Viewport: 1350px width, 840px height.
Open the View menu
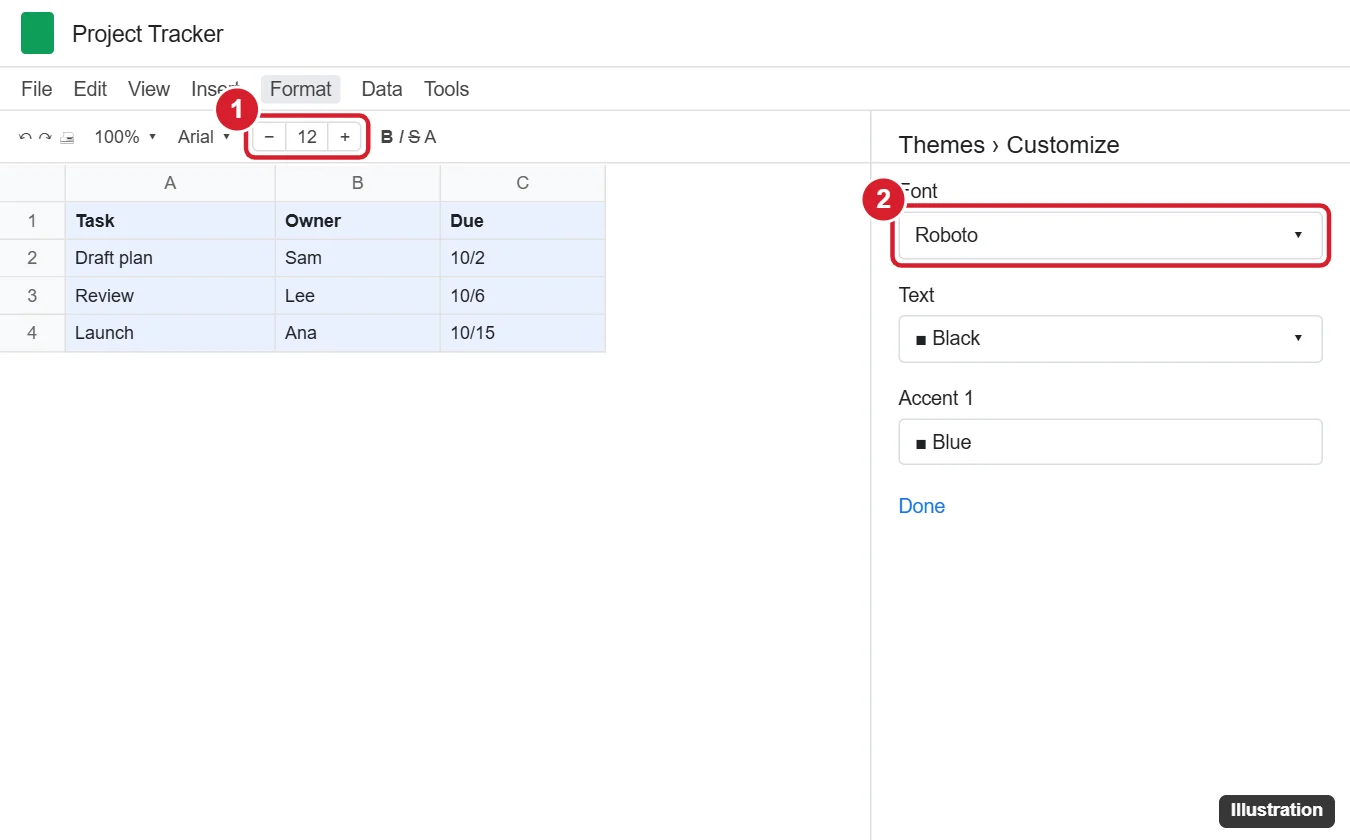point(149,89)
